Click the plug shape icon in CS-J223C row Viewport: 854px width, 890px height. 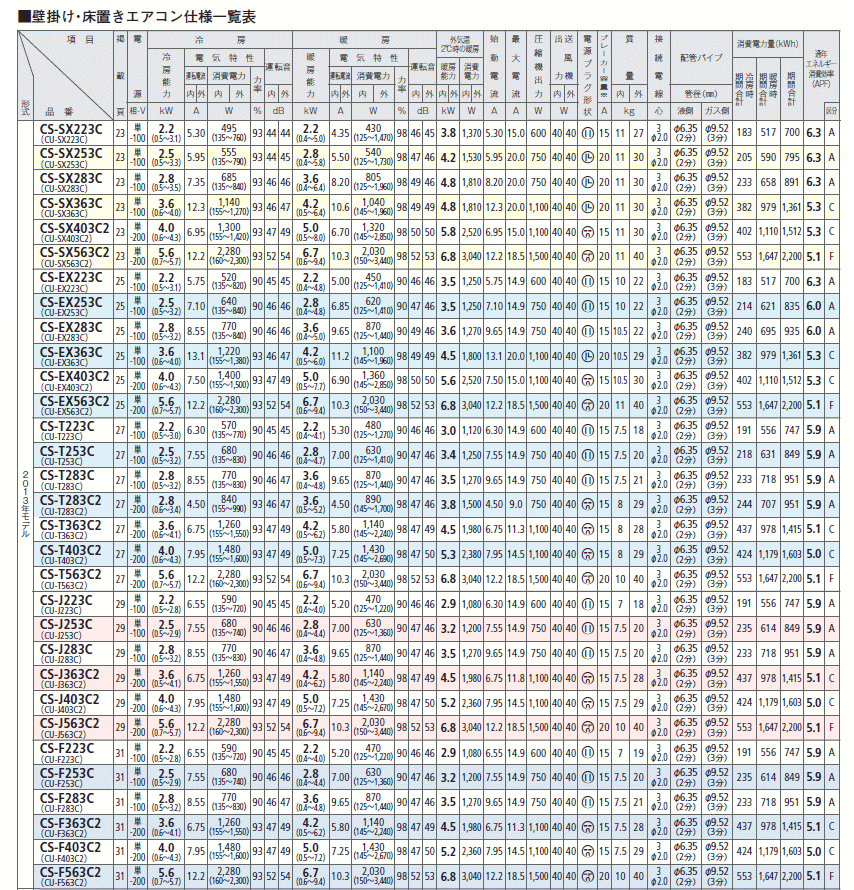pos(588,604)
